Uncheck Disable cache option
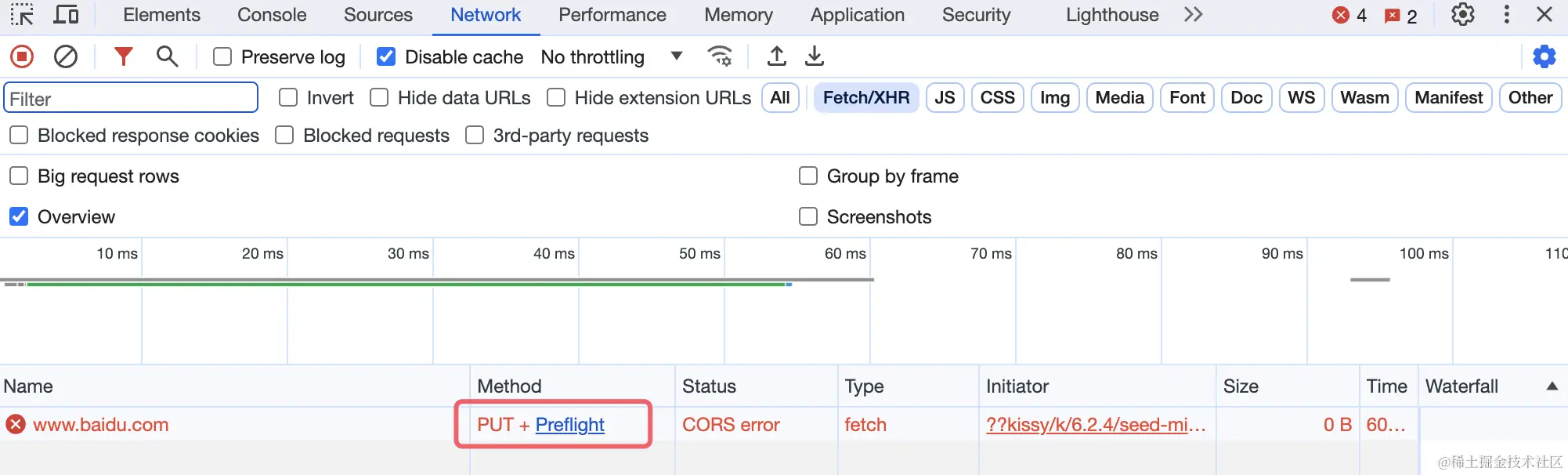The image size is (1568, 475). tap(386, 56)
